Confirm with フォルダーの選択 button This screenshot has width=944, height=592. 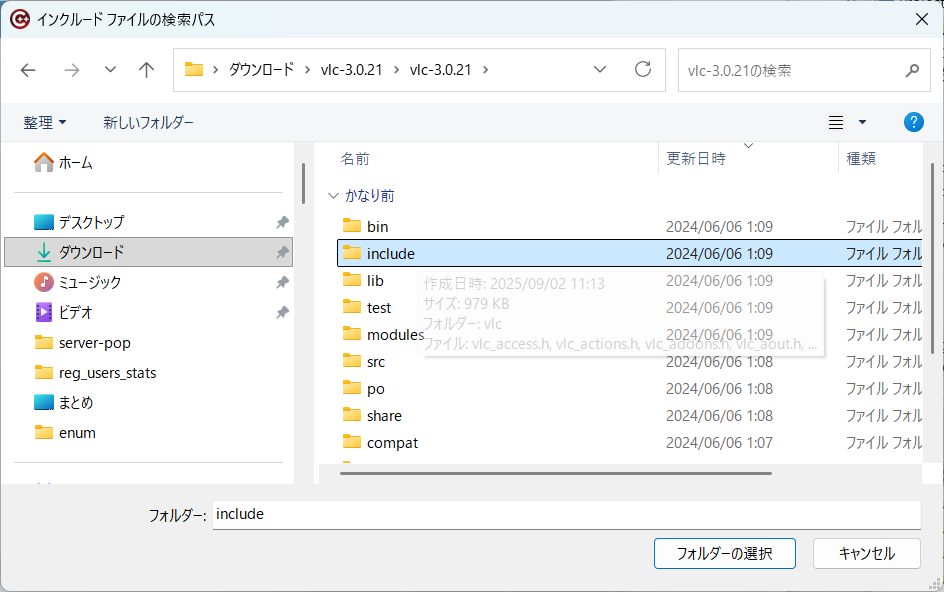pyautogui.click(x=725, y=553)
